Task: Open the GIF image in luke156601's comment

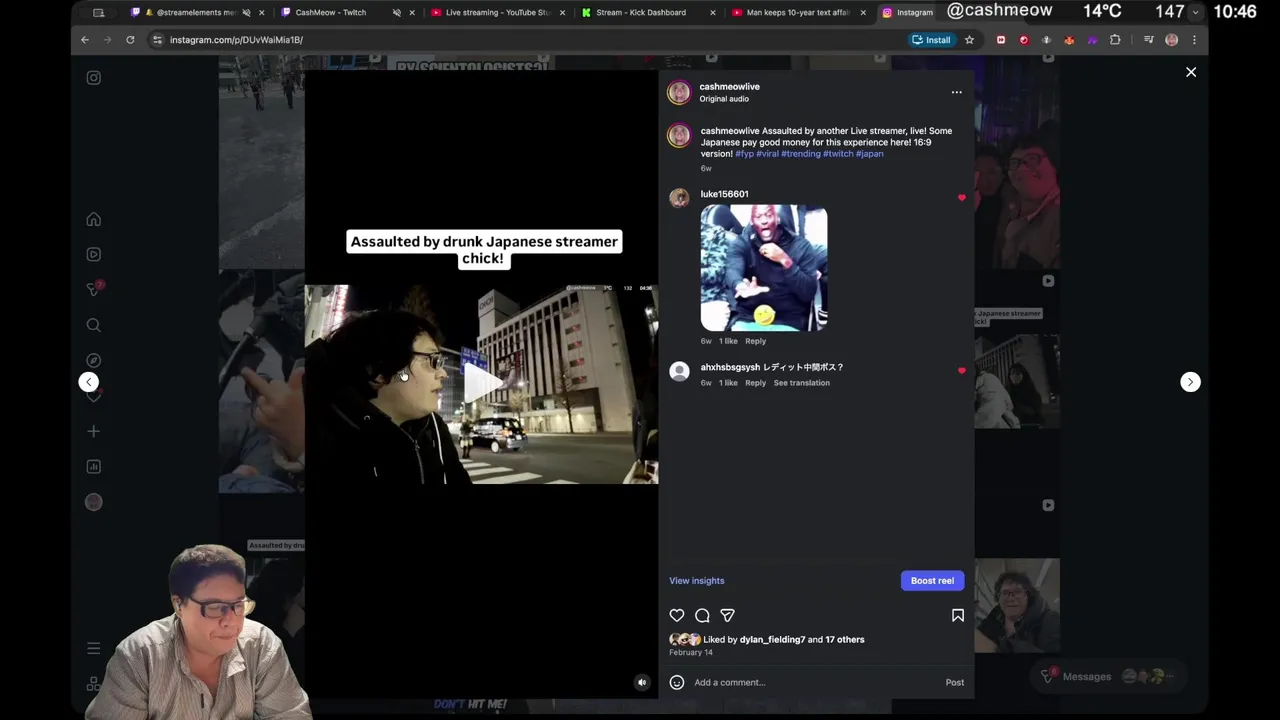Action: tap(764, 268)
